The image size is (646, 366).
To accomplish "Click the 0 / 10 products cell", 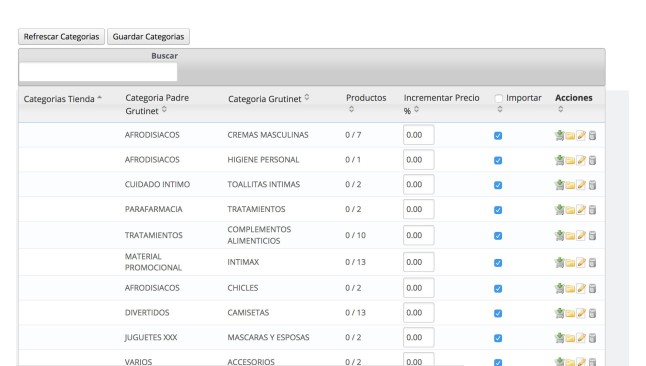I will (356, 235).
